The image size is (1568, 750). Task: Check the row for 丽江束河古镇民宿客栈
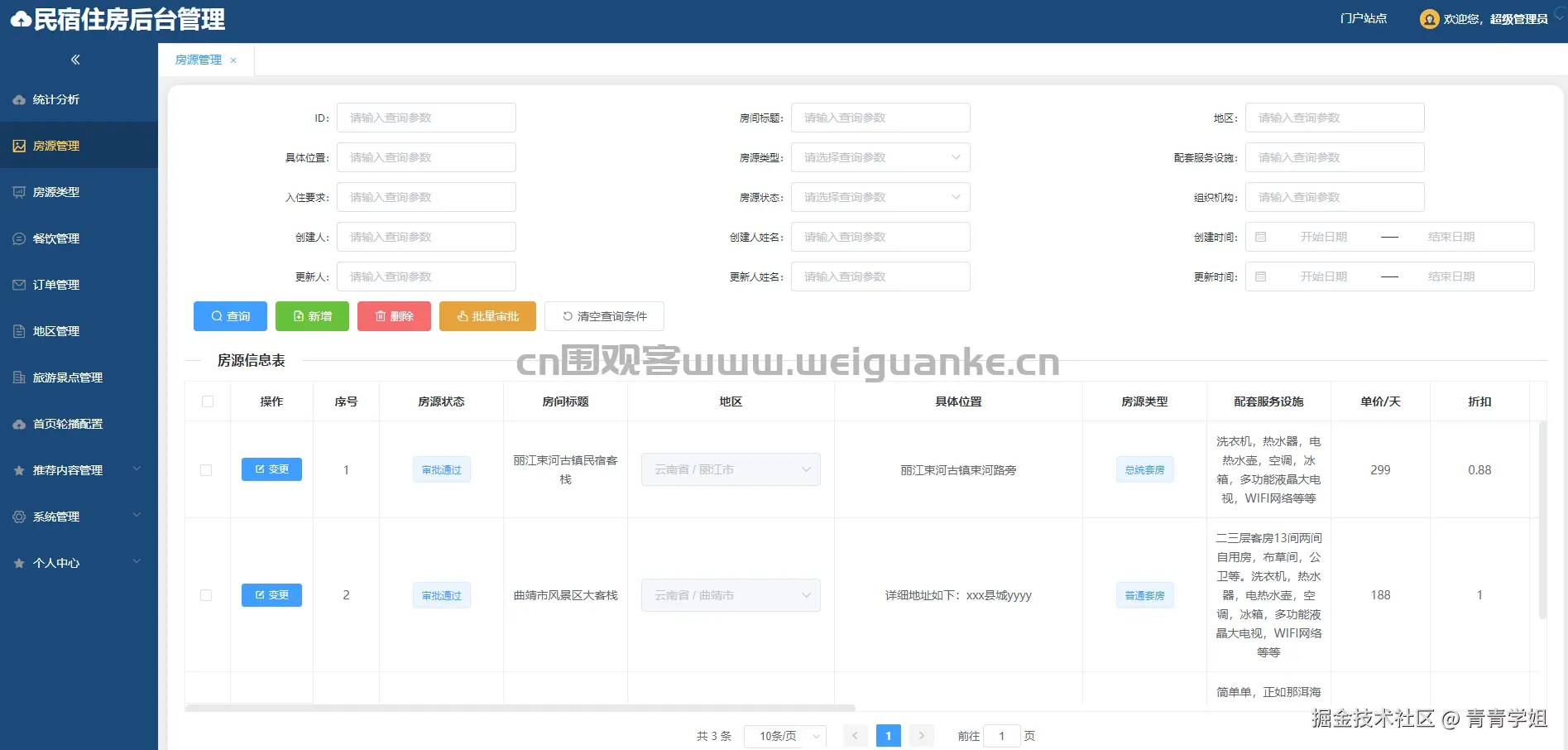pyautogui.click(x=207, y=469)
